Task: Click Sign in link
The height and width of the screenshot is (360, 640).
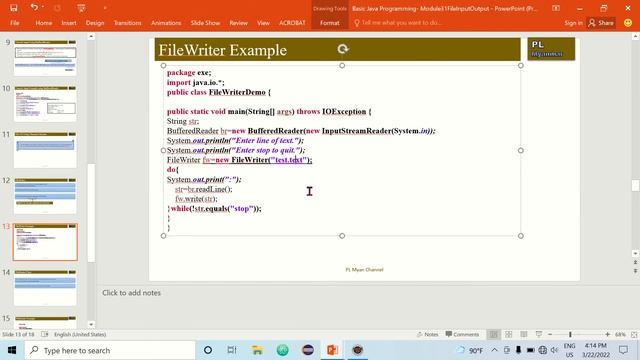Action: 573,23
